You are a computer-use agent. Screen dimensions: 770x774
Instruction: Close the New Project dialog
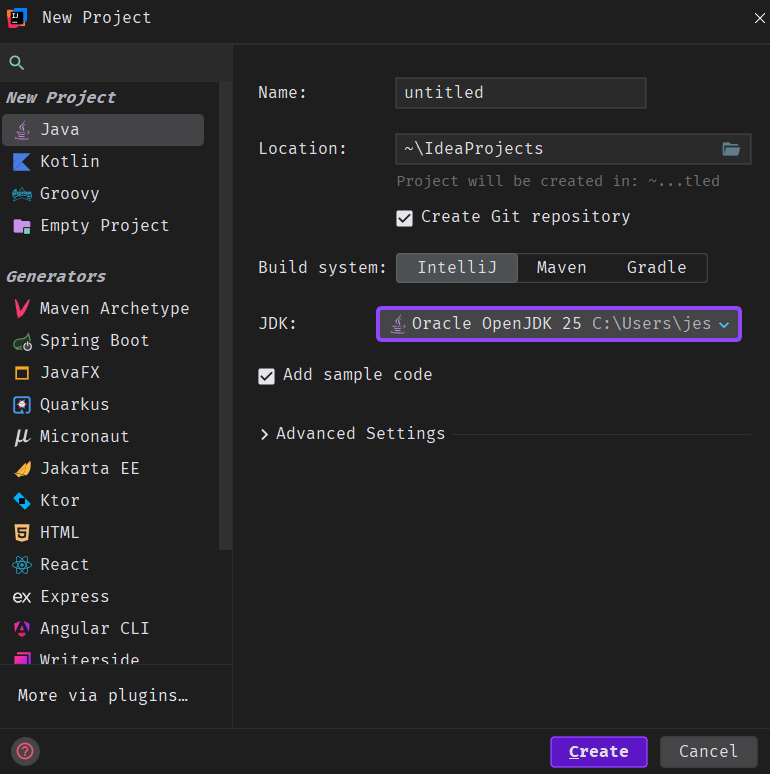point(759,18)
